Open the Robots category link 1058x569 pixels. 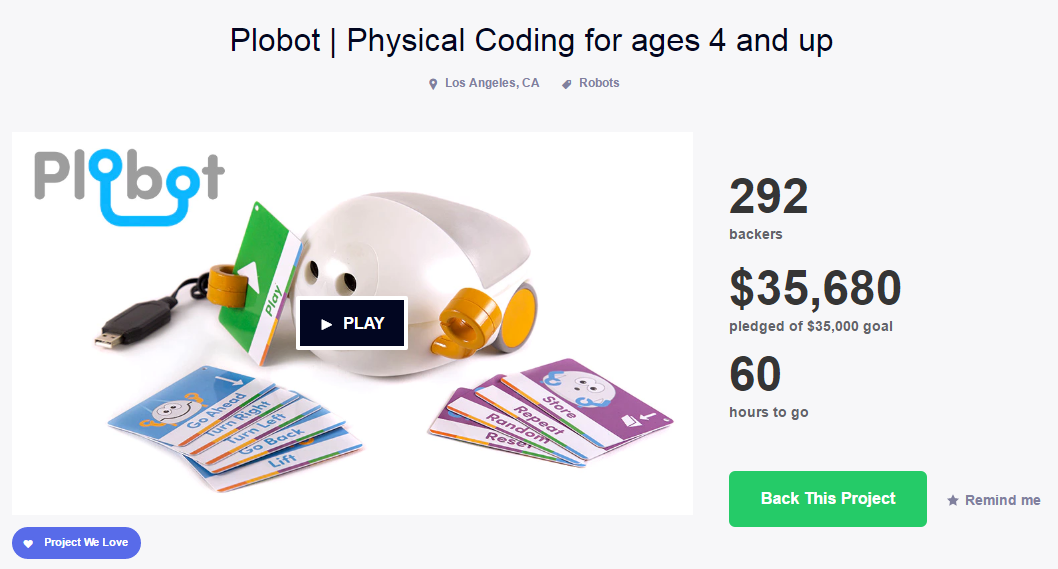[x=599, y=83]
